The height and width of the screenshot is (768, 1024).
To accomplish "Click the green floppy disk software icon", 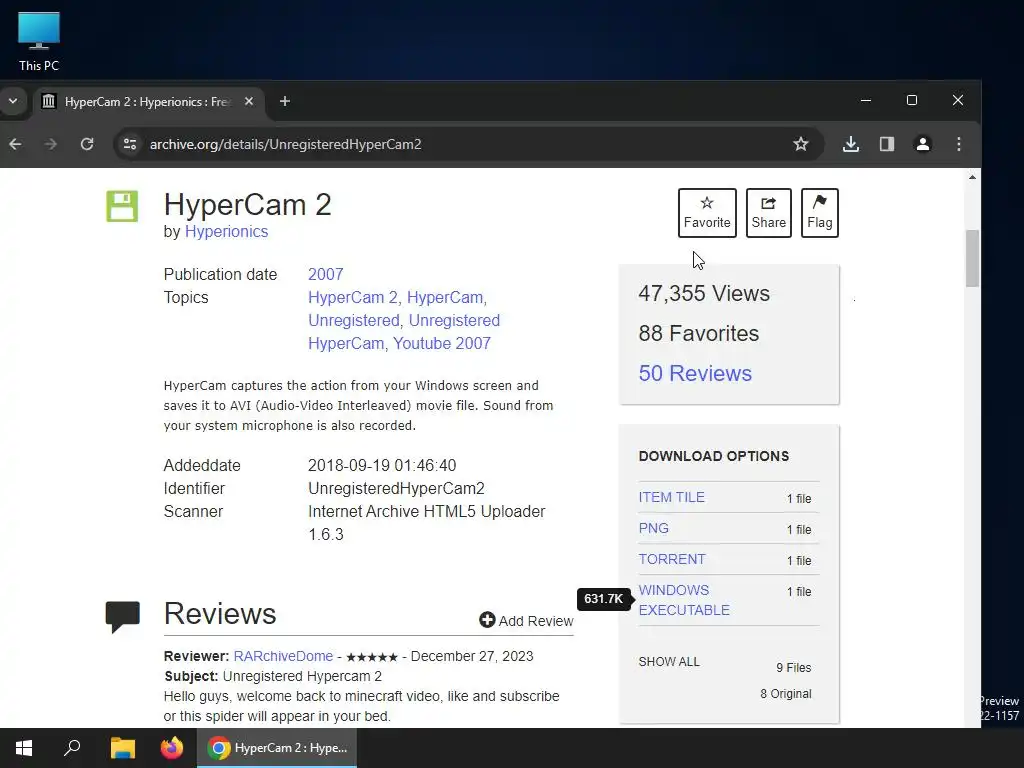I will click(x=122, y=206).
